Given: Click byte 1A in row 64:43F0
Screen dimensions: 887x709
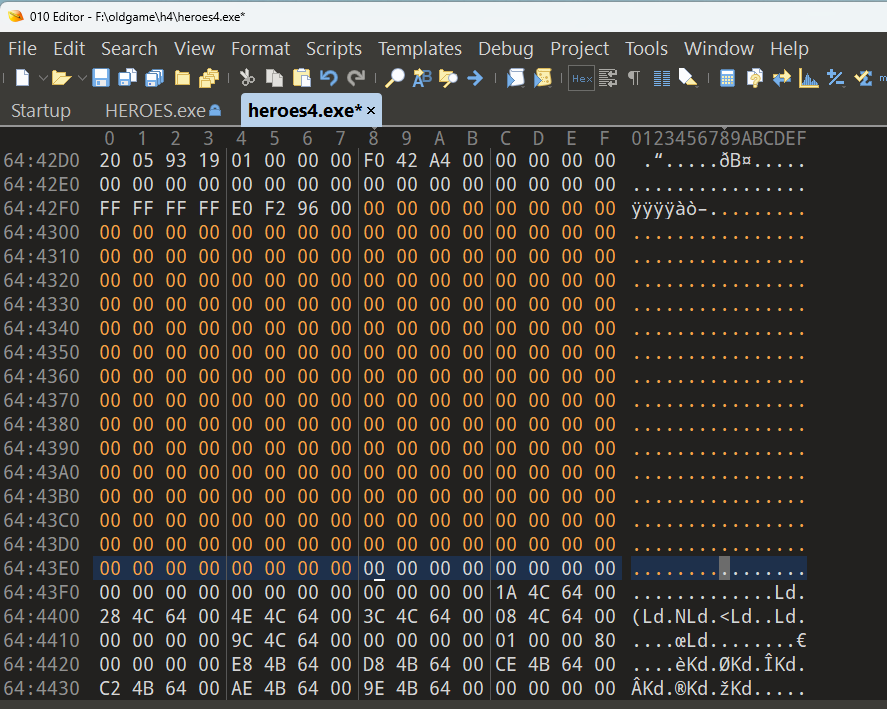Looking at the screenshot, I should coord(506,592).
